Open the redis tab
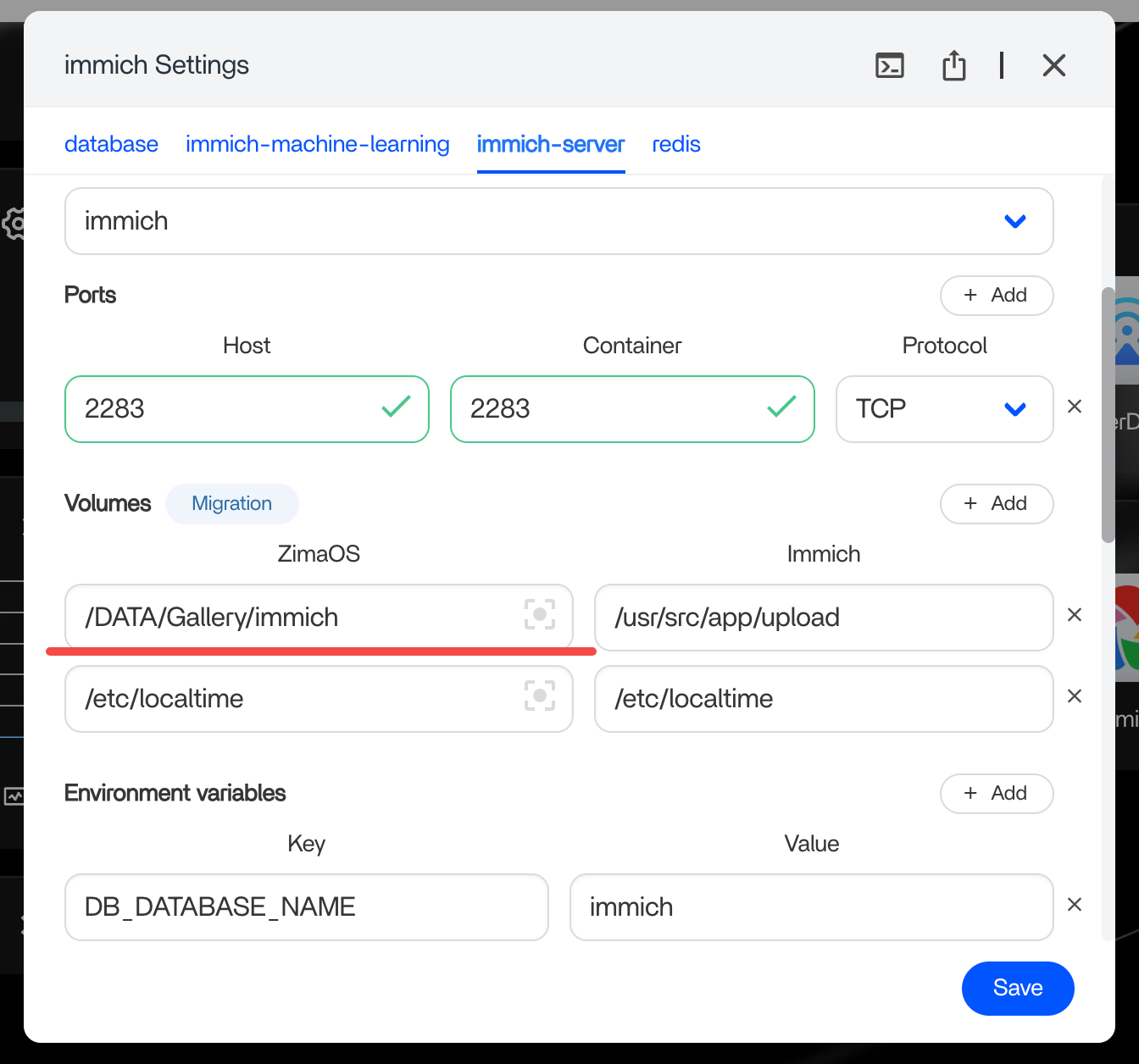Image resolution: width=1139 pixels, height=1064 pixels. coord(676,144)
